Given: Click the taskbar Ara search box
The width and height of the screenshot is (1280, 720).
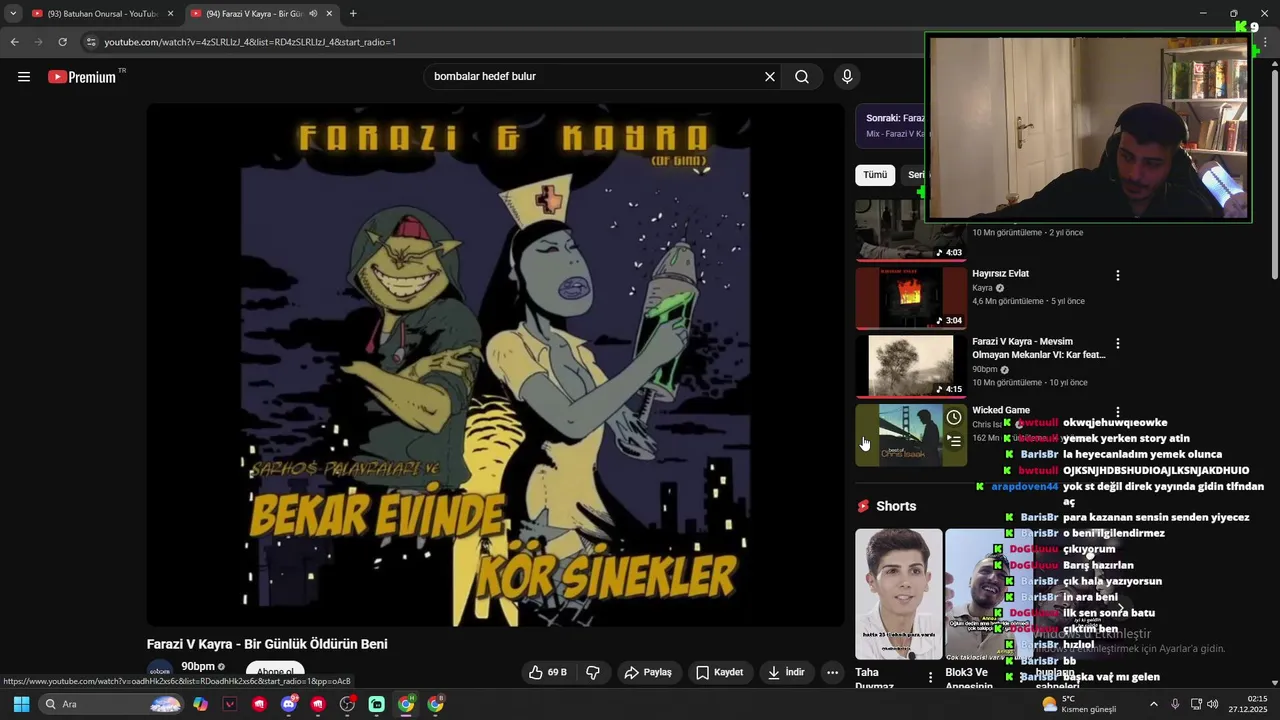Looking at the screenshot, I should point(110,704).
